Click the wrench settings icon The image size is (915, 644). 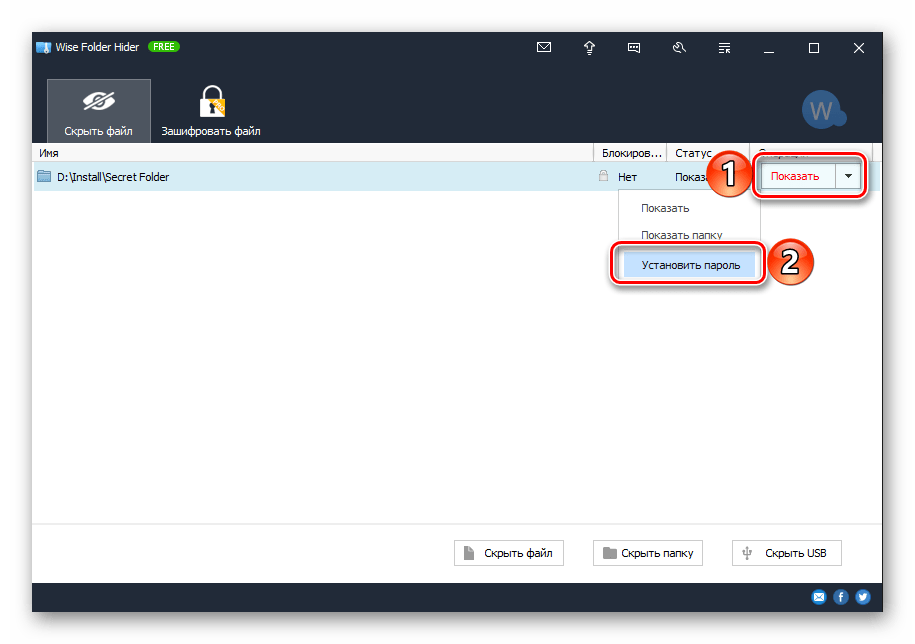pos(679,48)
